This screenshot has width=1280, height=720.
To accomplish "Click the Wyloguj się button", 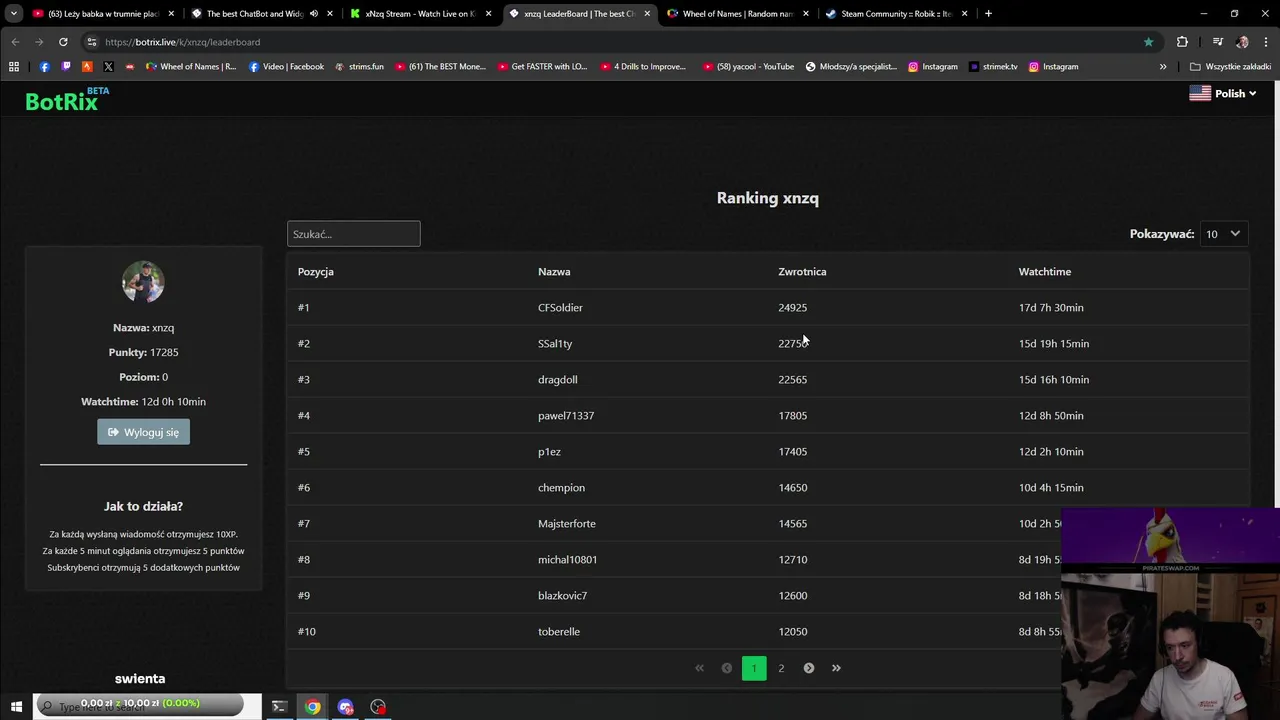I will click(x=143, y=432).
